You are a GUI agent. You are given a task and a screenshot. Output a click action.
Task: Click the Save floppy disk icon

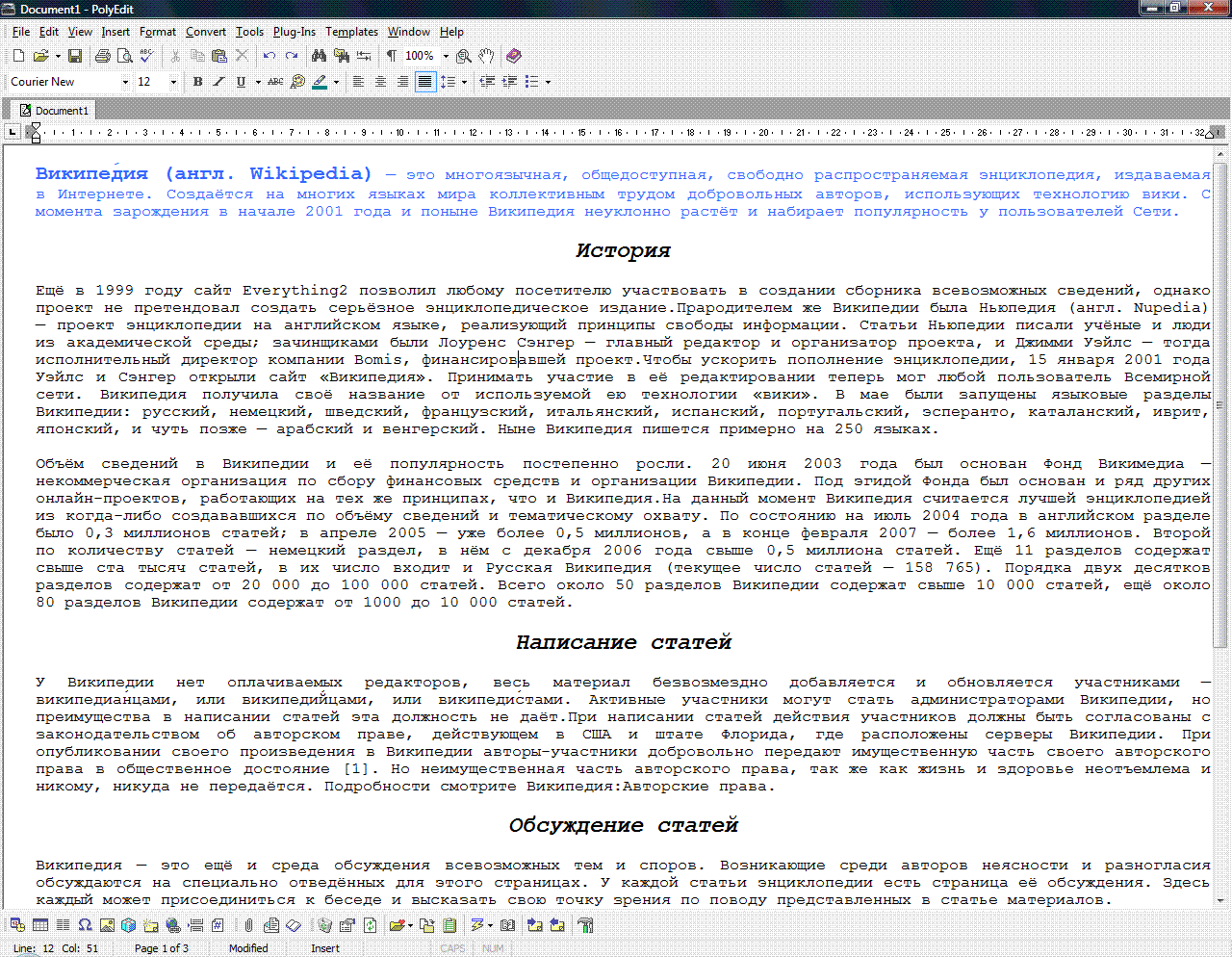pos(75,56)
